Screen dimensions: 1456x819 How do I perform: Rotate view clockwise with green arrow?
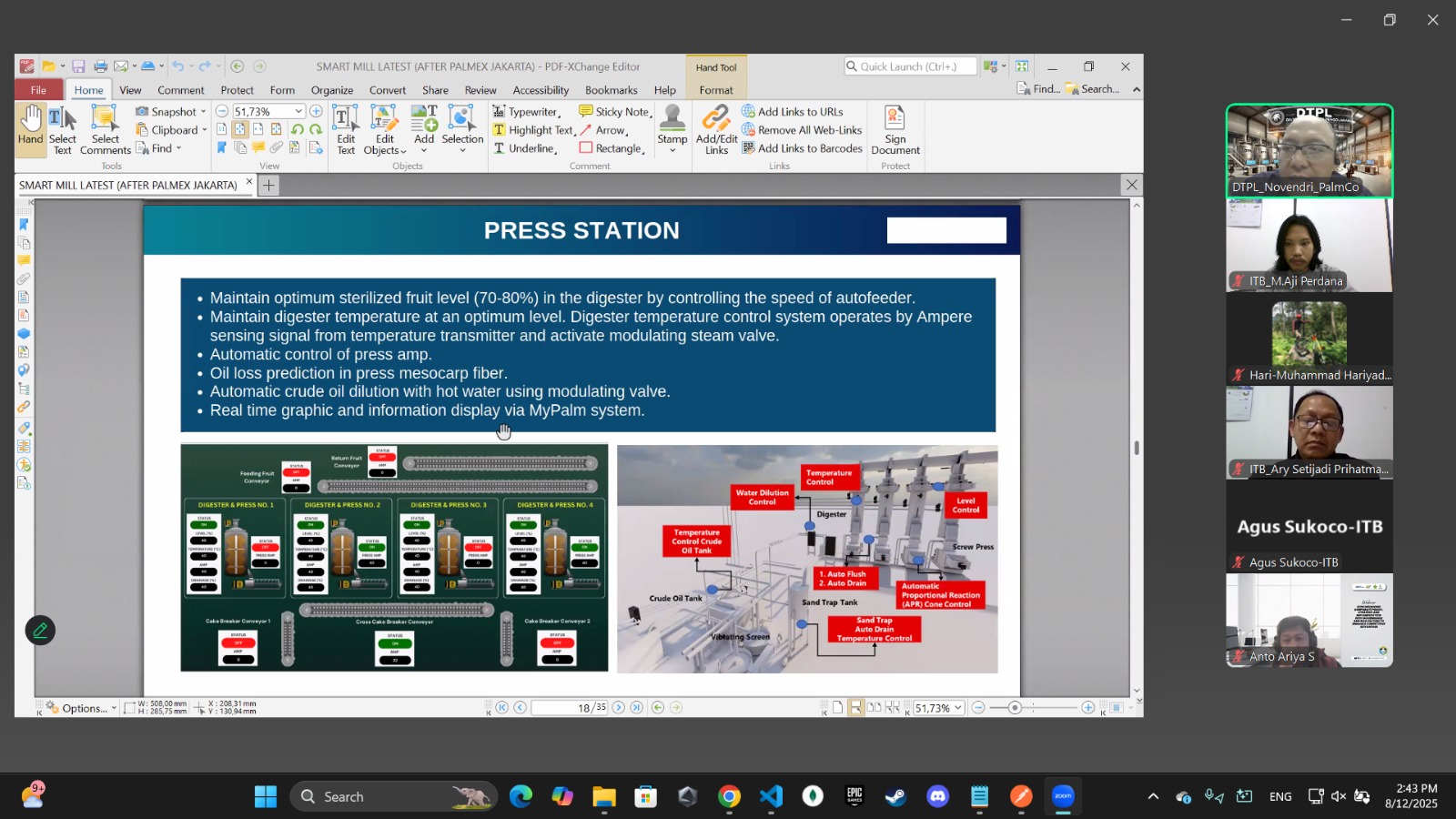316,129
